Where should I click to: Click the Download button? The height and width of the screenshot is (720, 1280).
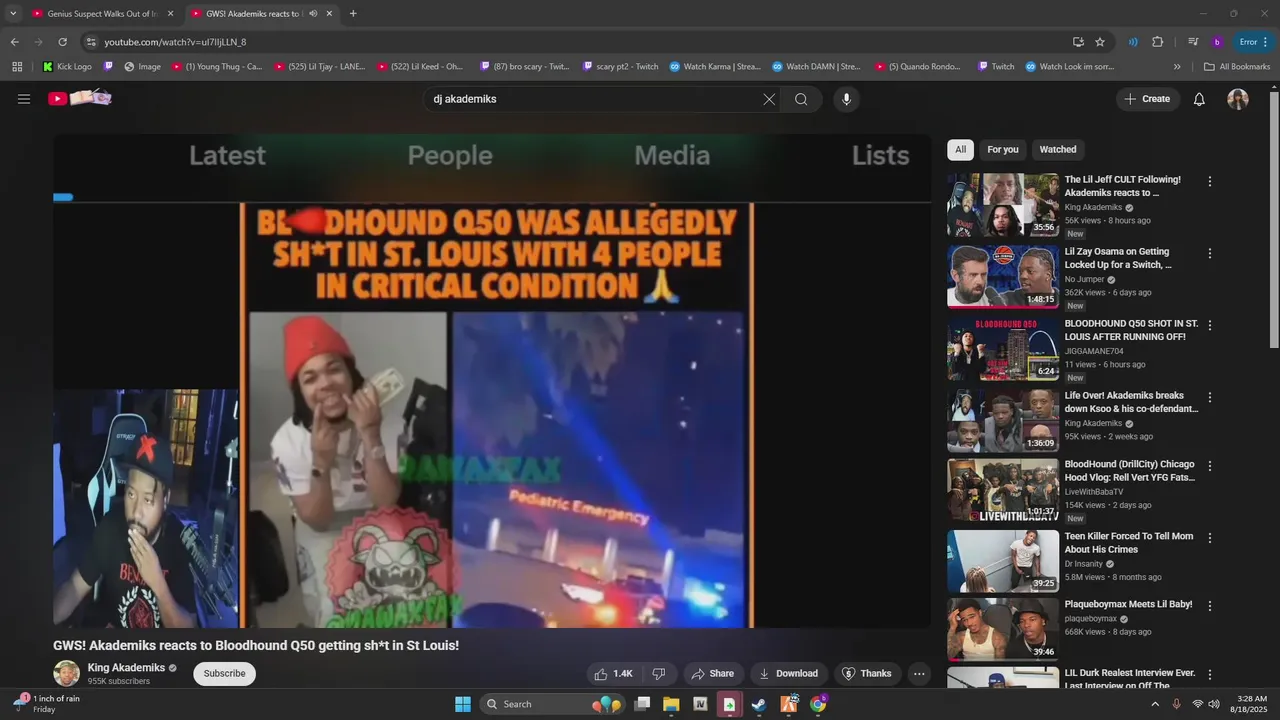click(788, 674)
